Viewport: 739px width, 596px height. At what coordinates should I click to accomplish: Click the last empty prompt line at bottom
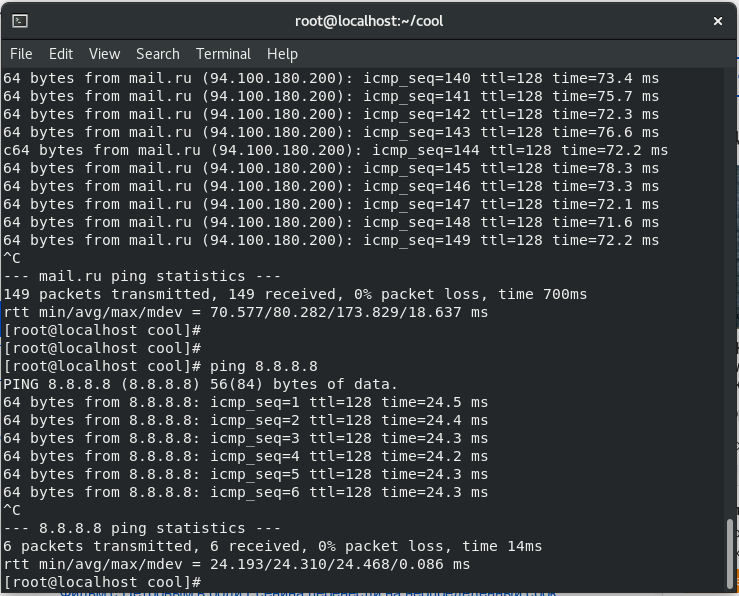click(102, 582)
